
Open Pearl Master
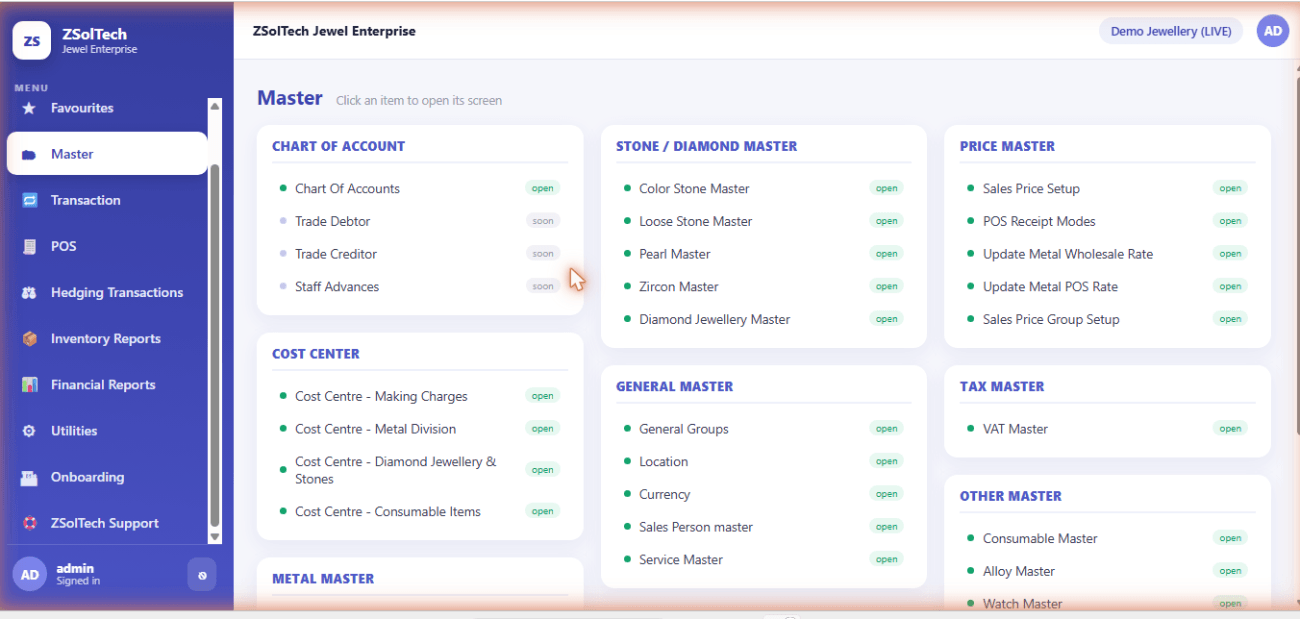pyautogui.click(x=763, y=254)
